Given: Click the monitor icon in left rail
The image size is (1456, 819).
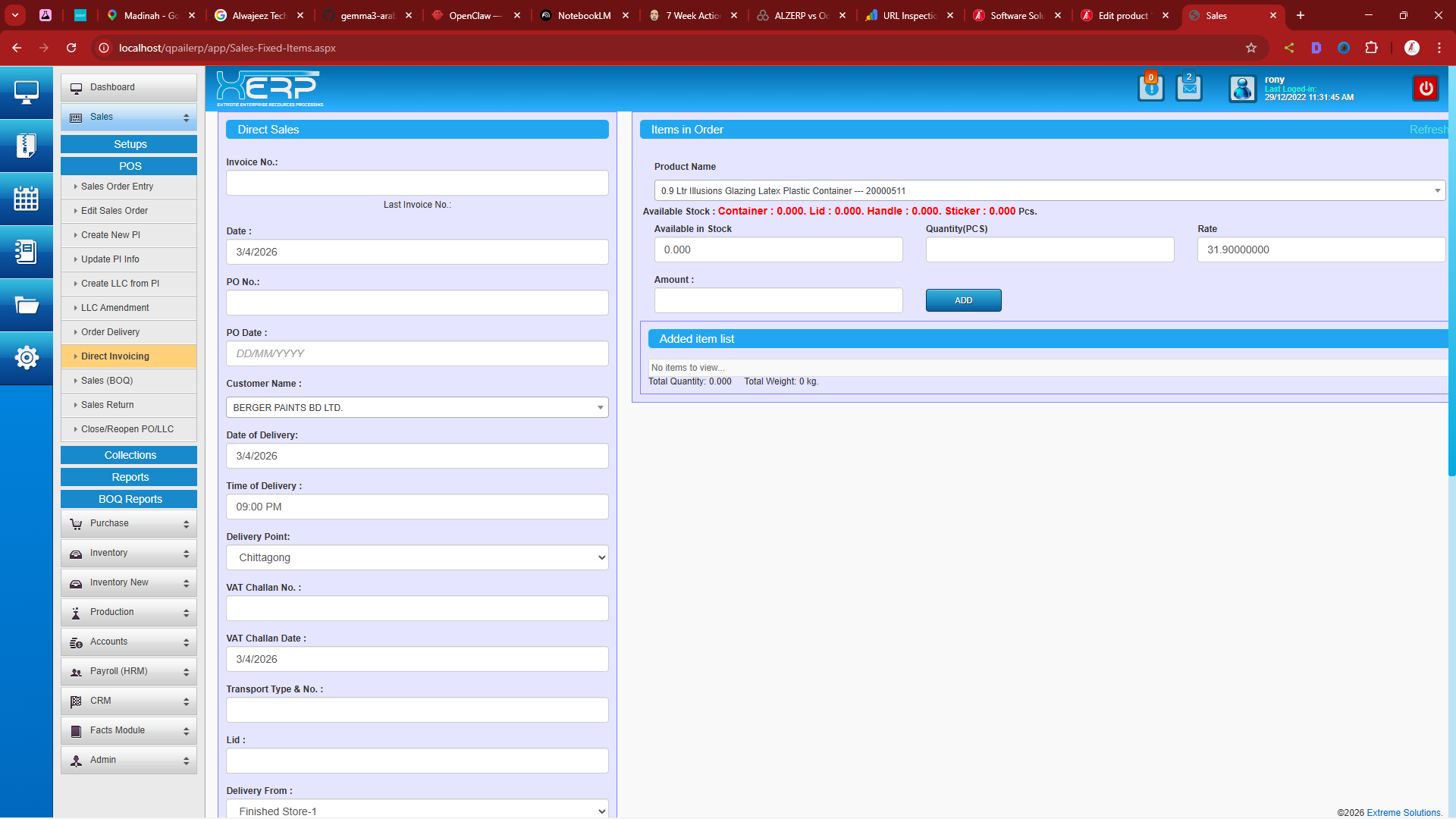Looking at the screenshot, I should (x=27, y=93).
